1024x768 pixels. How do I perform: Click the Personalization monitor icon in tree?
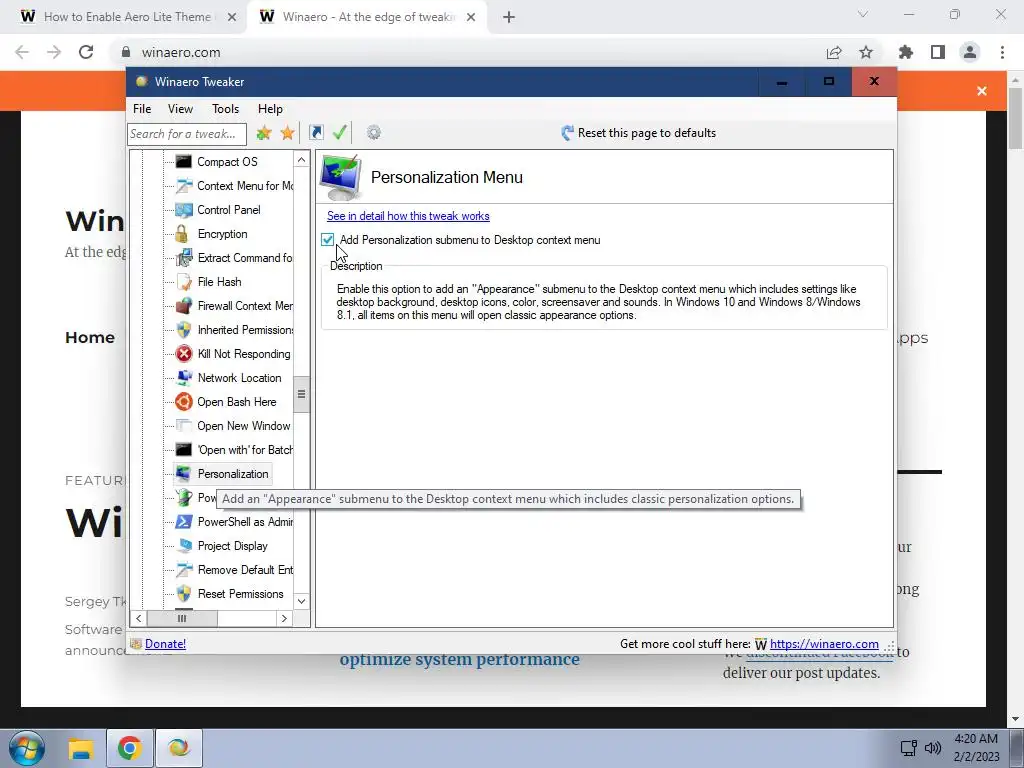coord(184,473)
